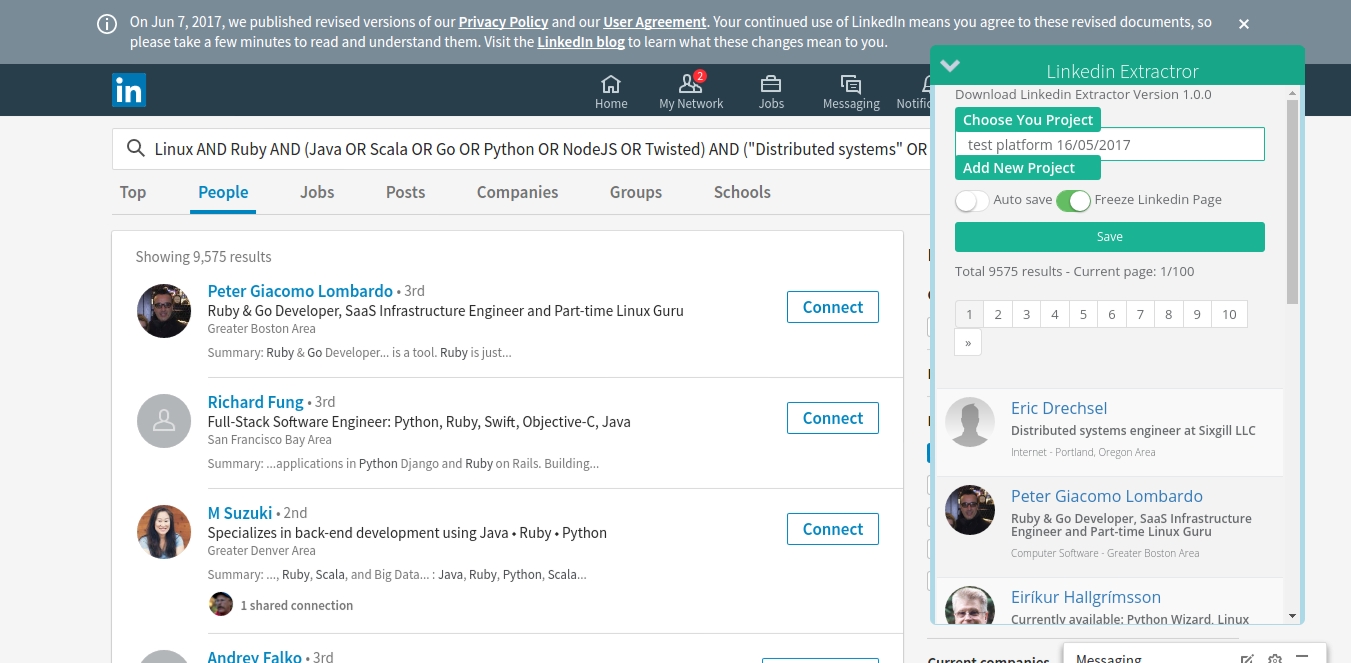This screenshot has height=663, width=1351.
Task: Switch to the Jobs search tab
Action: [317, 192]
